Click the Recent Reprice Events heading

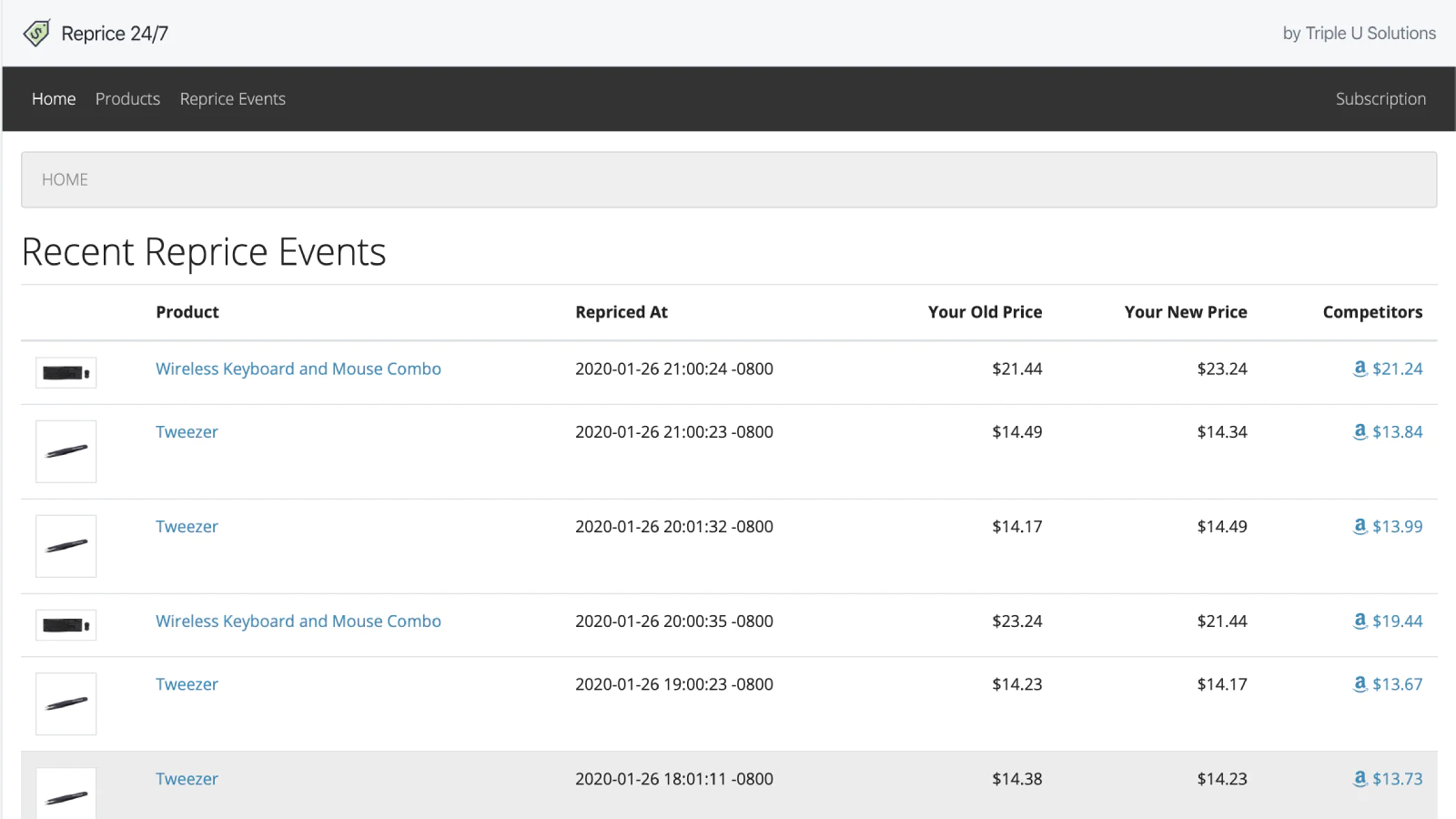pos(204,252)
